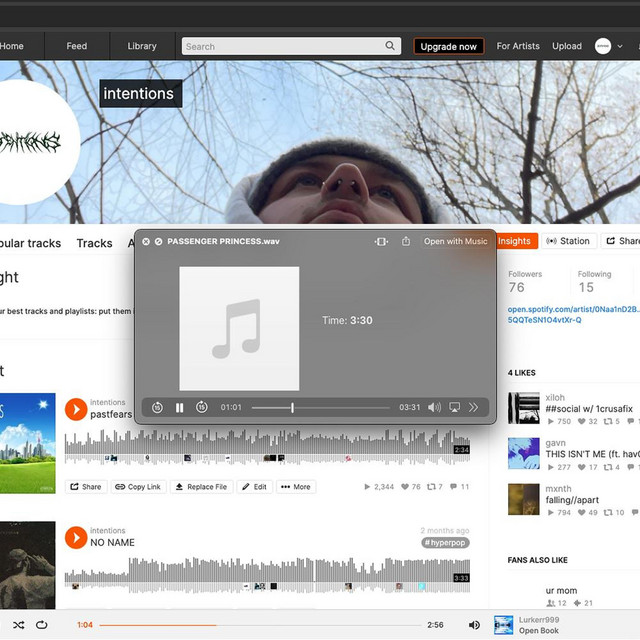Viewport: 640px width, 640px height.
Task: Skip forward 15 seconds in Quick Look player
Action: coord(202,407)
